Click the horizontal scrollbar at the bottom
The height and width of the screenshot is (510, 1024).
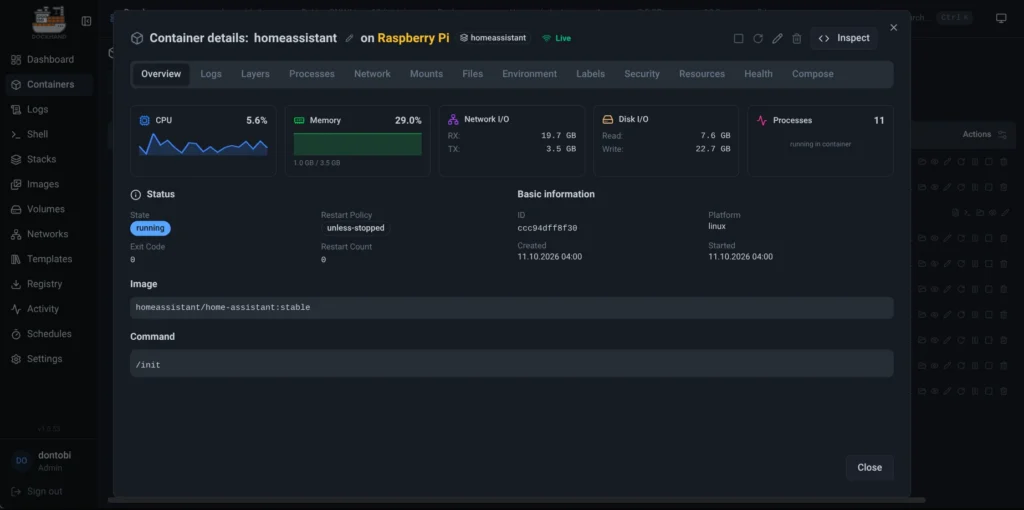[x=516, y=500]
